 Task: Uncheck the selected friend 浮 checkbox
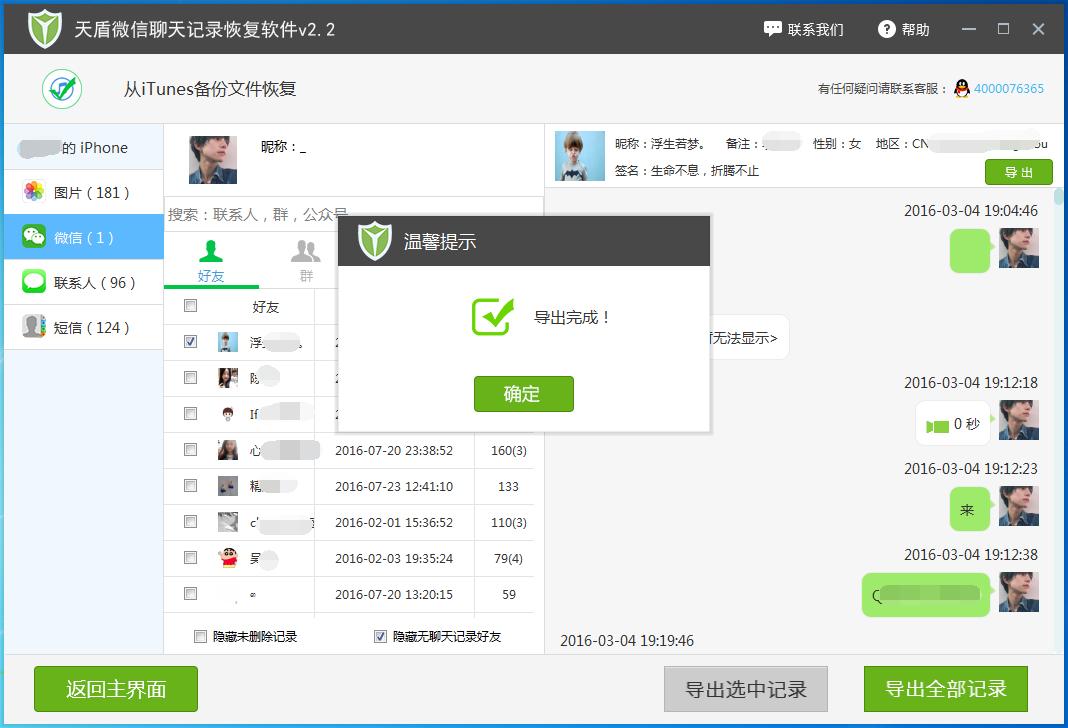point(190,341)
